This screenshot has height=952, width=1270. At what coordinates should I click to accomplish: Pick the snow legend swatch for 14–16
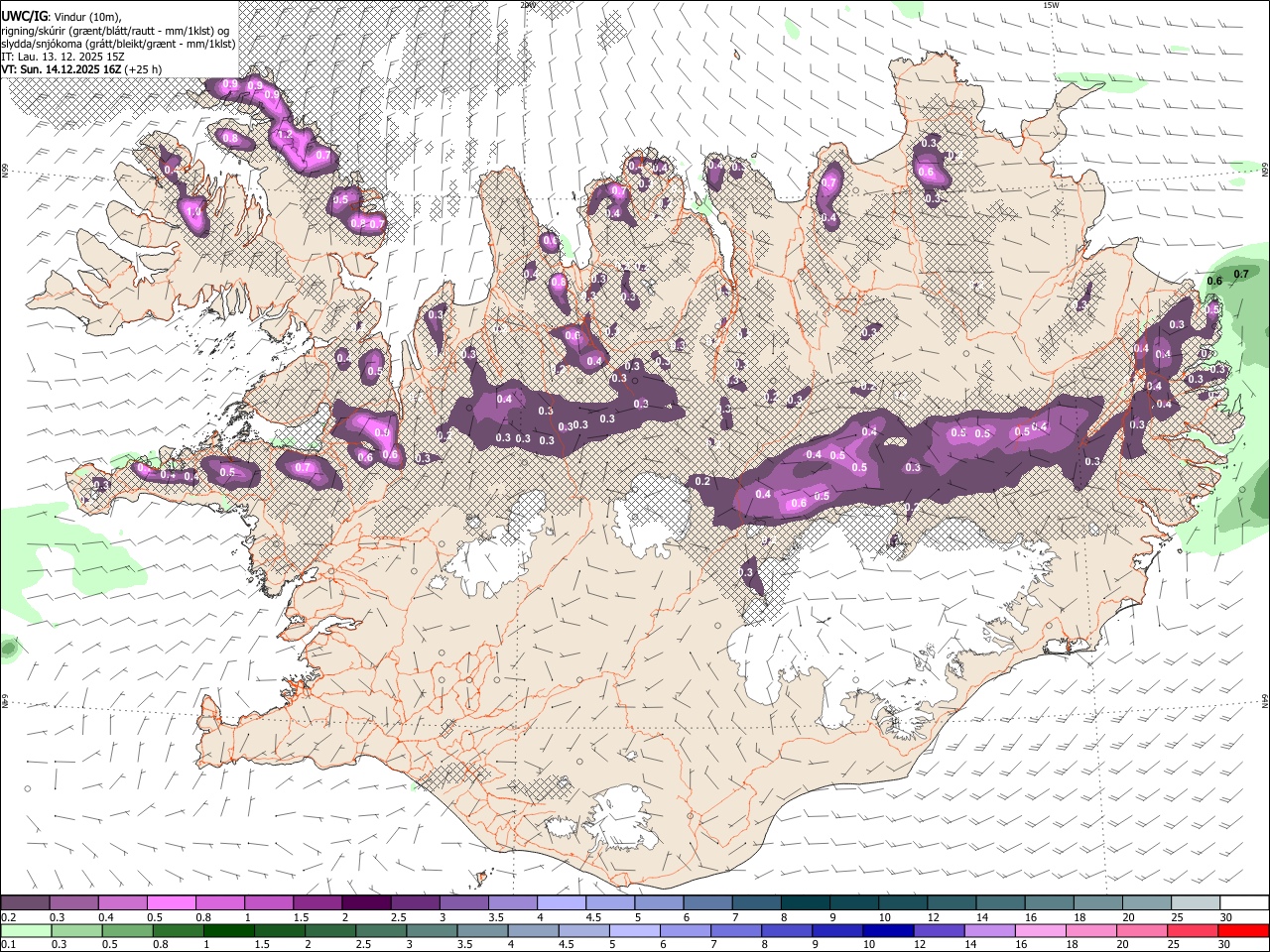pos(999,903)
